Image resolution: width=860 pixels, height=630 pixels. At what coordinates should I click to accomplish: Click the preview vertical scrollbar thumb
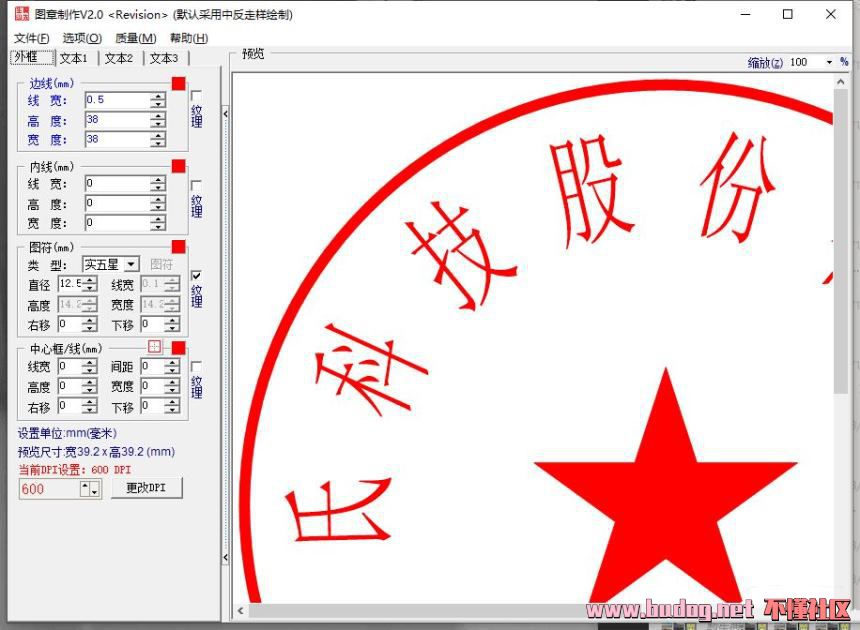(x=840, y=240)
